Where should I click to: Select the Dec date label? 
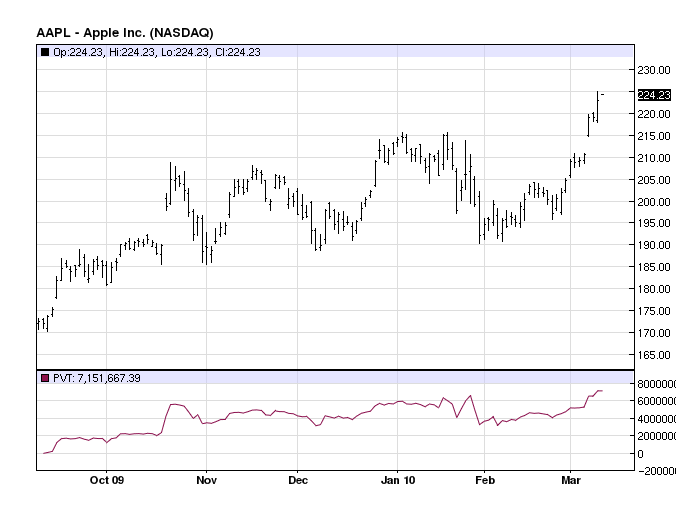(298, 480)
